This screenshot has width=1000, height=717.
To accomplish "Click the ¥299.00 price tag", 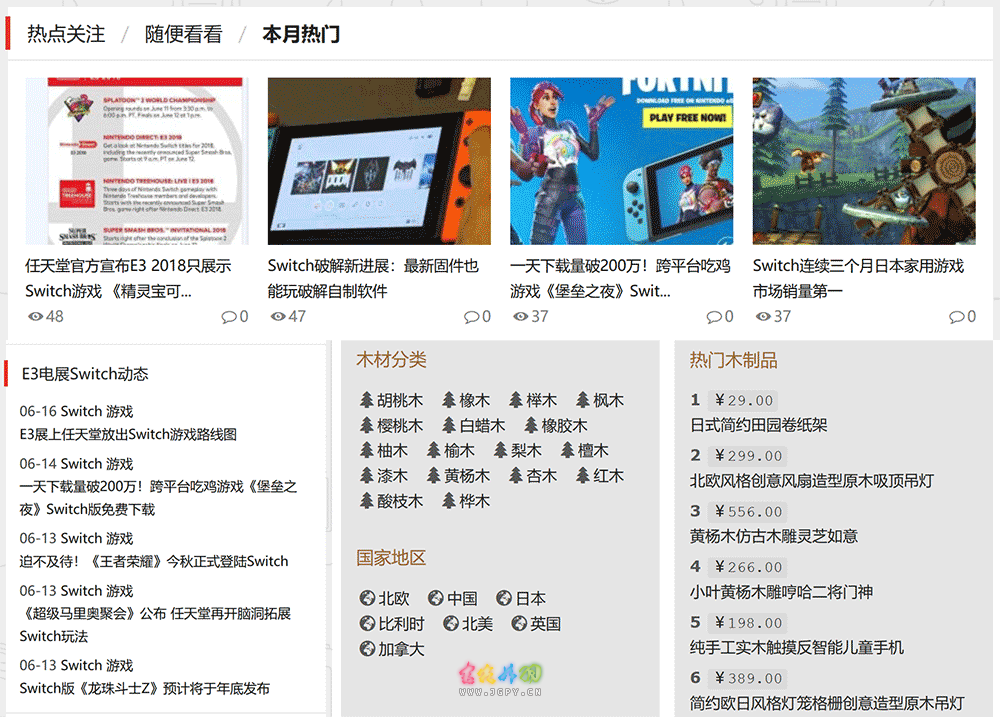I will (749, 456).
